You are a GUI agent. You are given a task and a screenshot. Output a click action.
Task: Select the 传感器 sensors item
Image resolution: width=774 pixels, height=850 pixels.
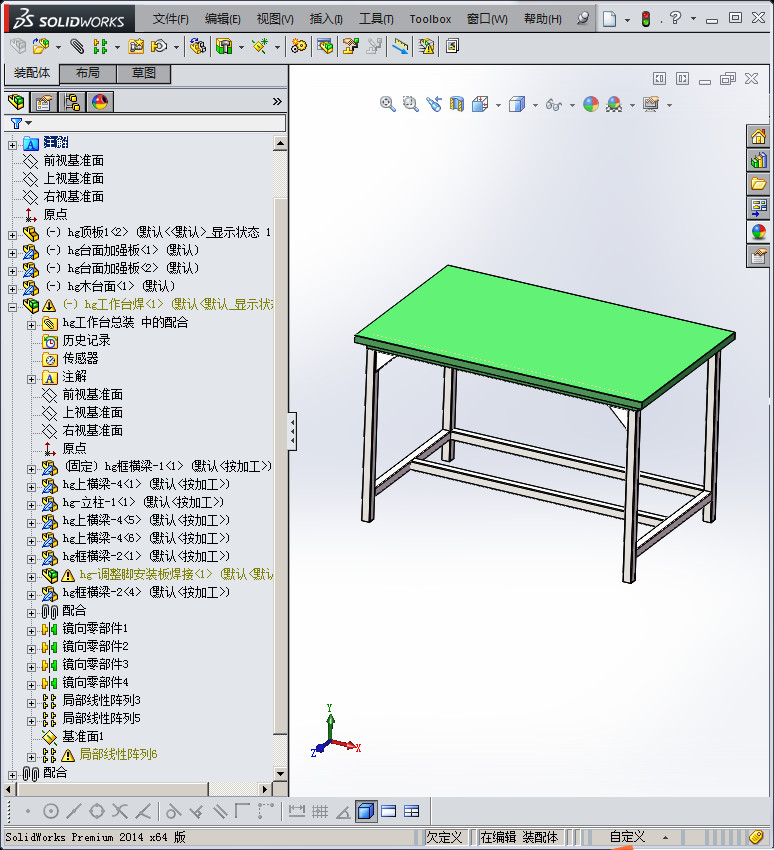click(x=80, y=358)
